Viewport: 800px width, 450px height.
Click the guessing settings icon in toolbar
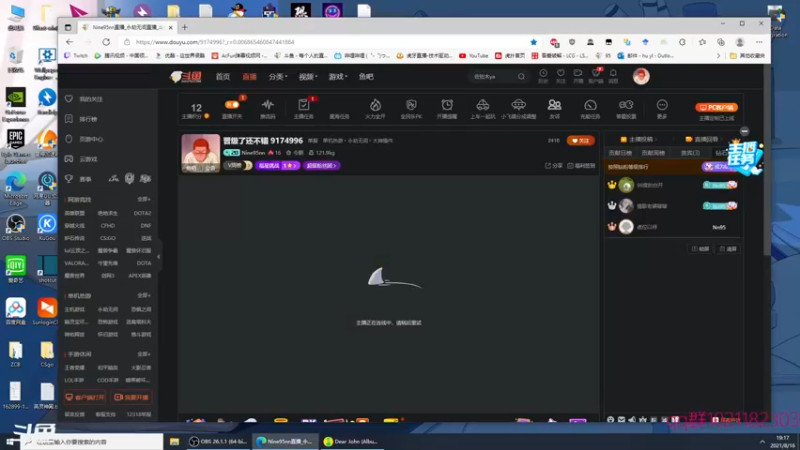pyautogui.click(x=626, y=105)
